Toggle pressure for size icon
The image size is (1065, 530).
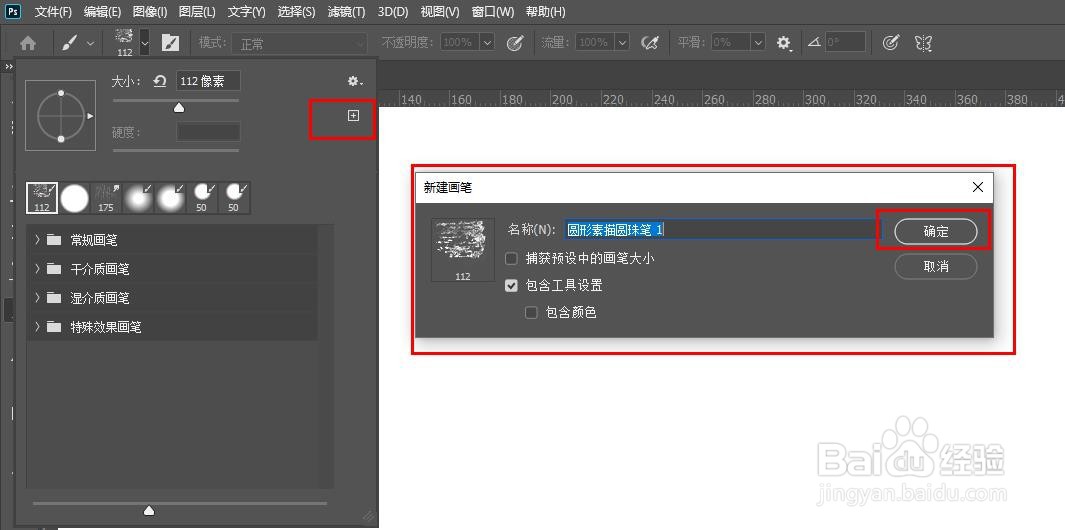890,43
